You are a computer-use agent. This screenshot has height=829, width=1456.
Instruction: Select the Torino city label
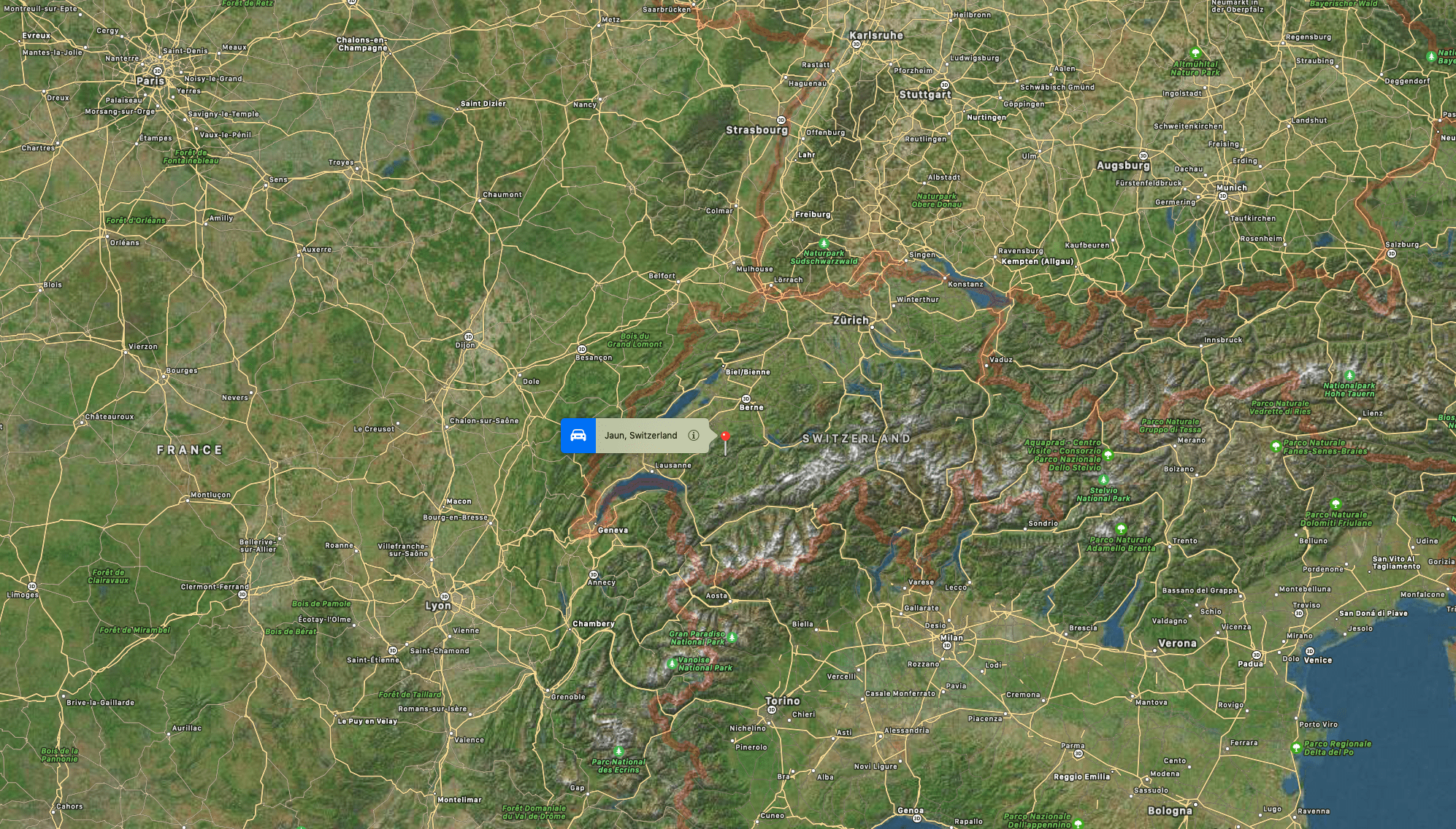(x=783, y=701)
